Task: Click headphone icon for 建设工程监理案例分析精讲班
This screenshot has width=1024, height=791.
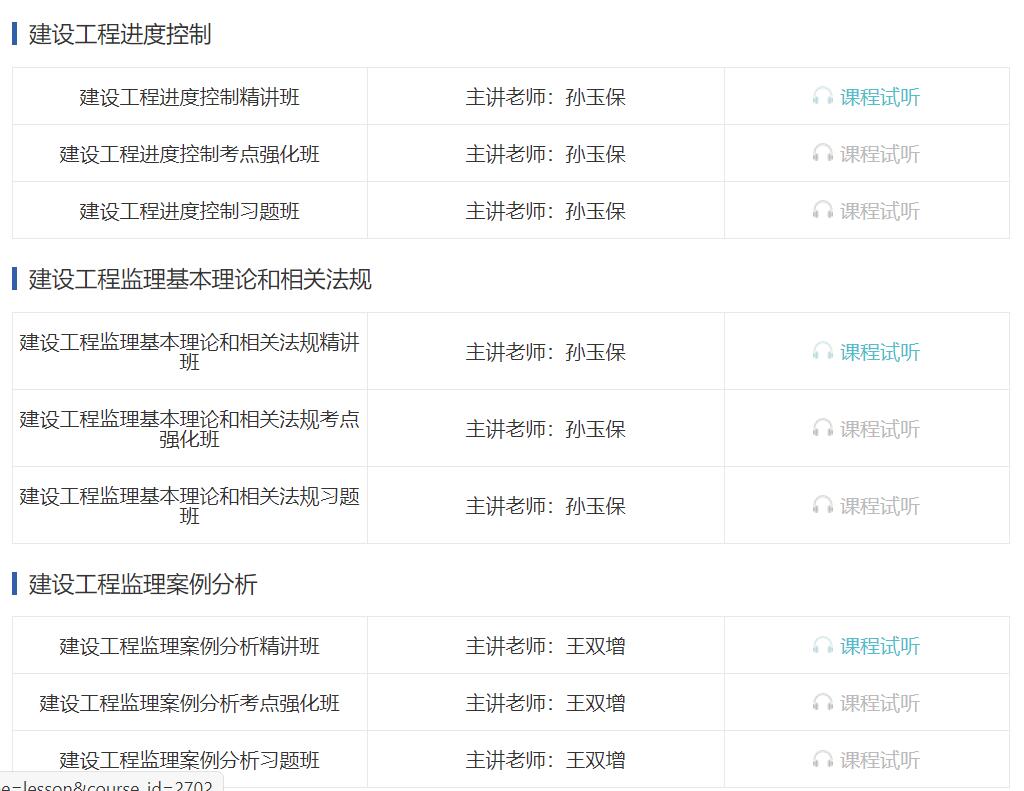Action: coord(824,646)
